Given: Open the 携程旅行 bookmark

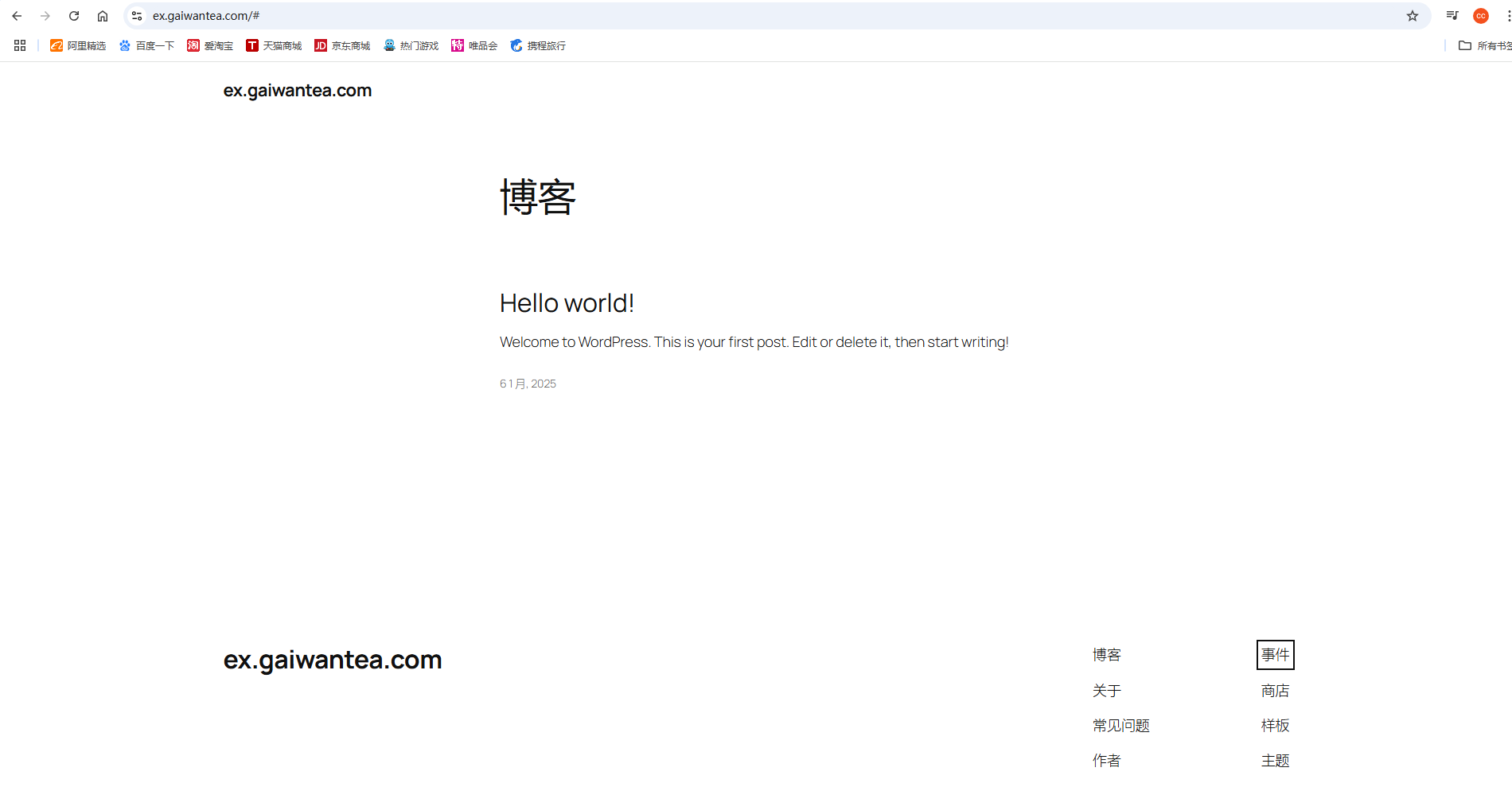Looking at the screenshot, I should pos(538,45).
